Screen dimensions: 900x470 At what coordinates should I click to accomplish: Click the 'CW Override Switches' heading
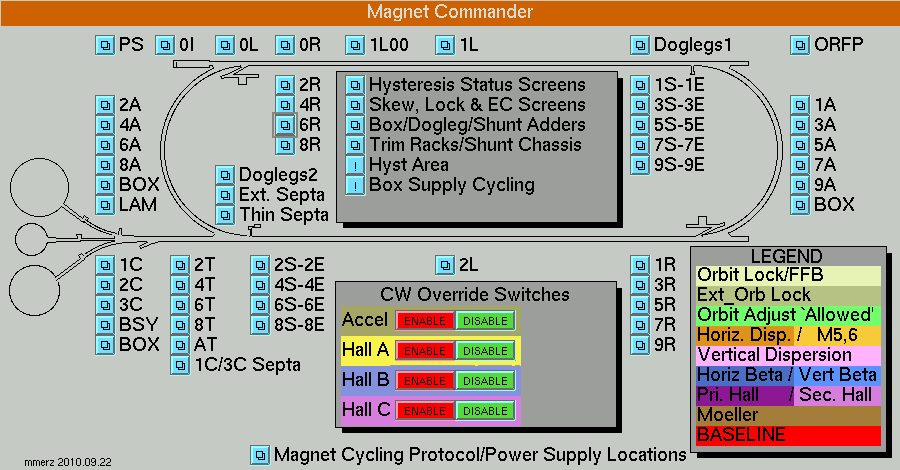tap(475, 294)
